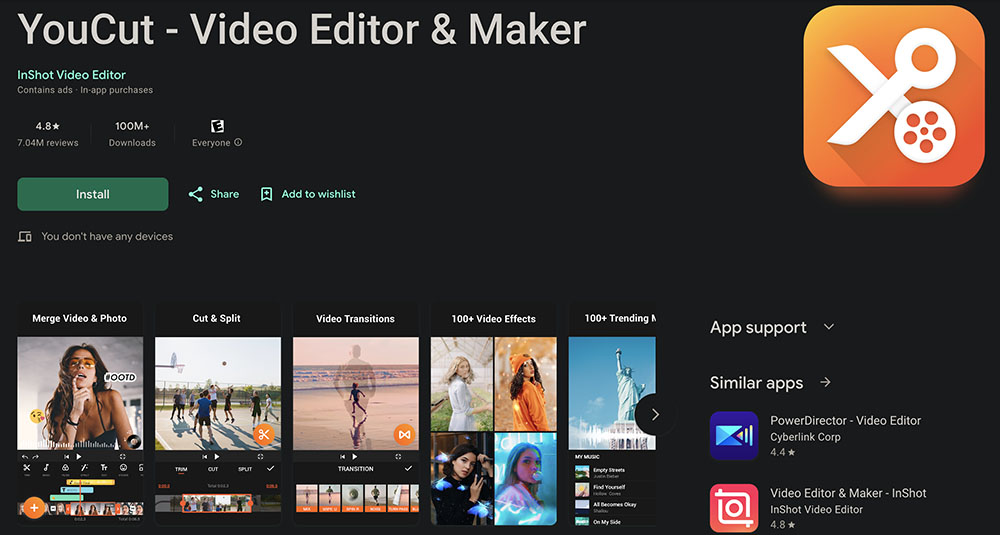
Task: Click the Share link text
Action: (224, 194)
